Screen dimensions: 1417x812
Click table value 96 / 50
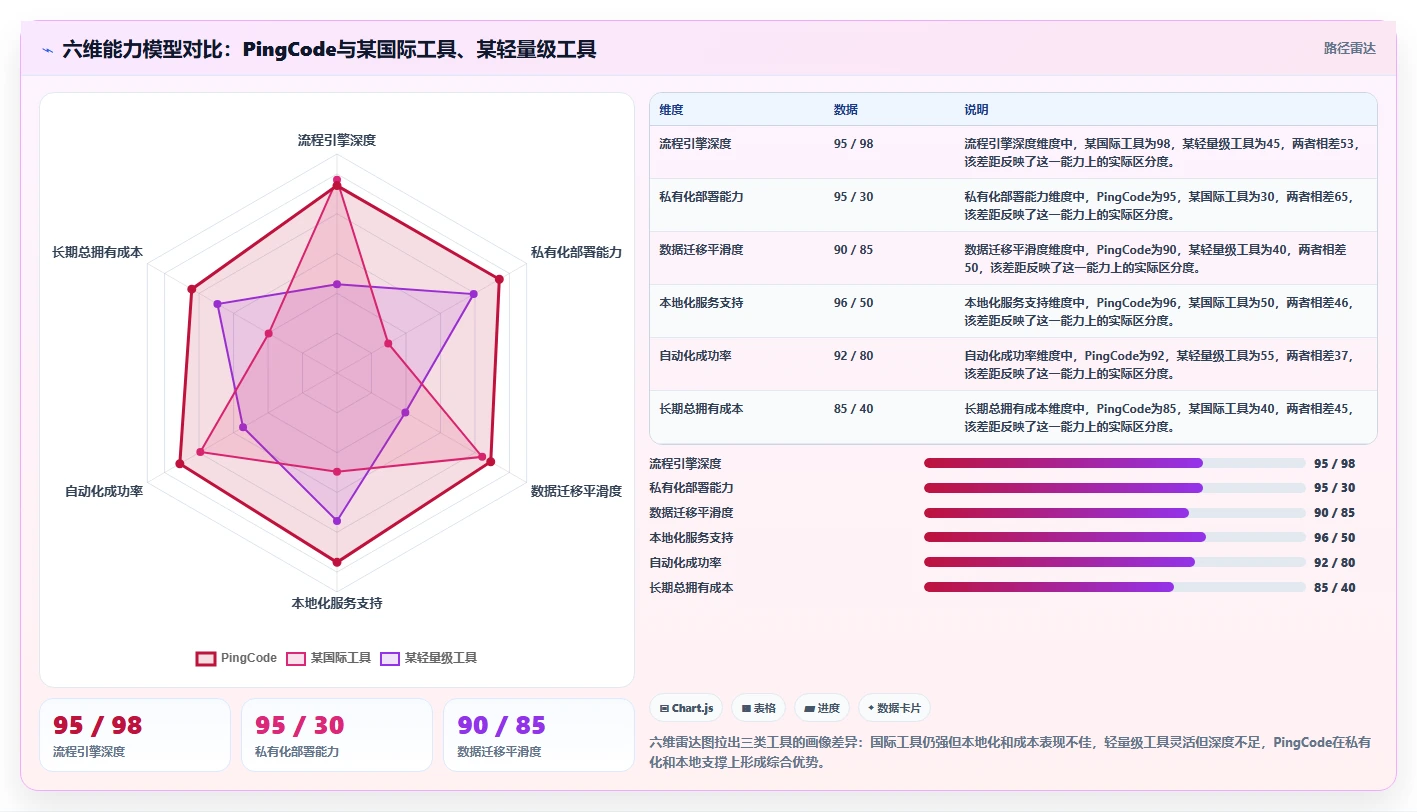coord(853,303)
